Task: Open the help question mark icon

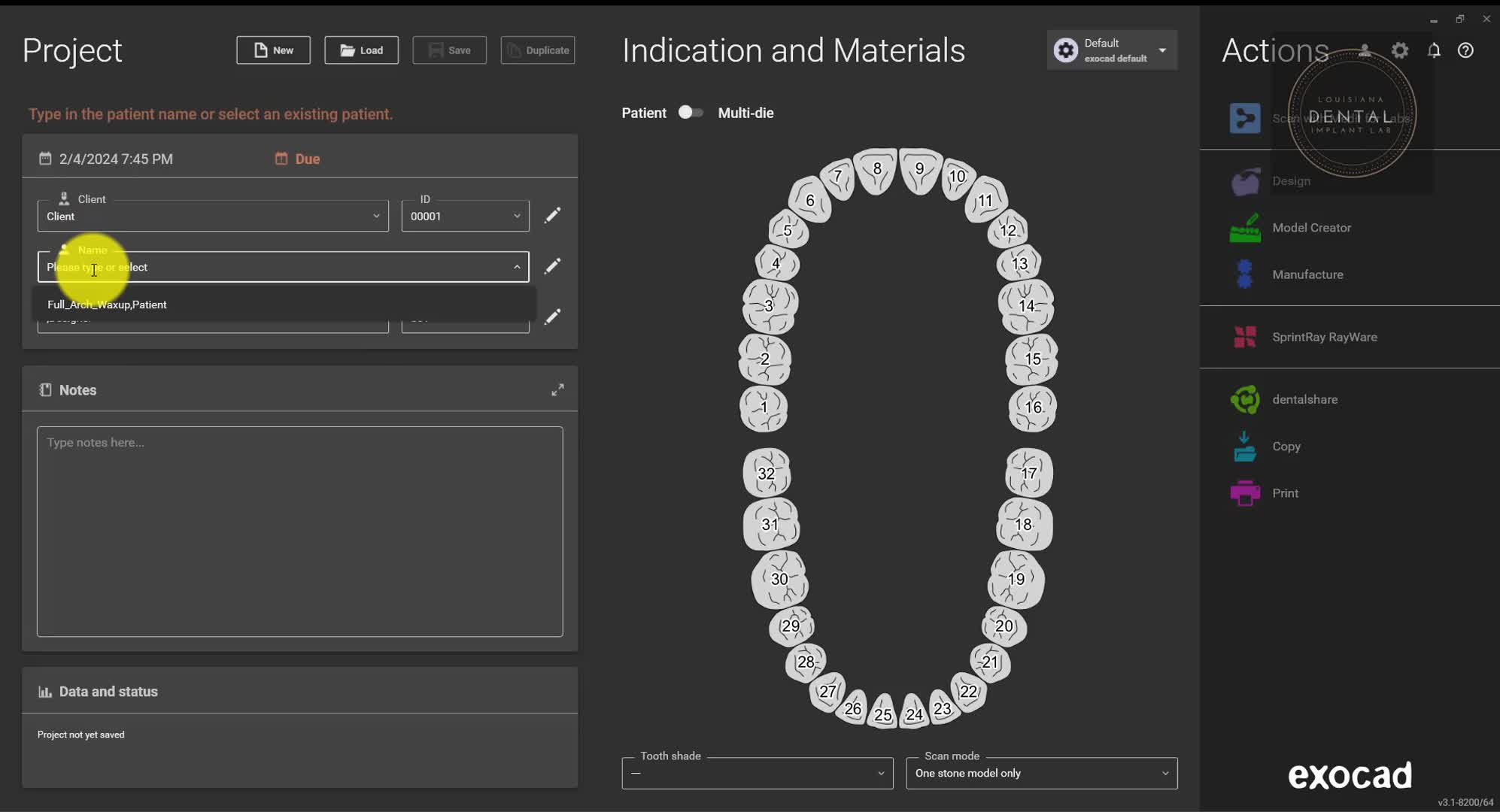Action: click(x=1465, y=50)
